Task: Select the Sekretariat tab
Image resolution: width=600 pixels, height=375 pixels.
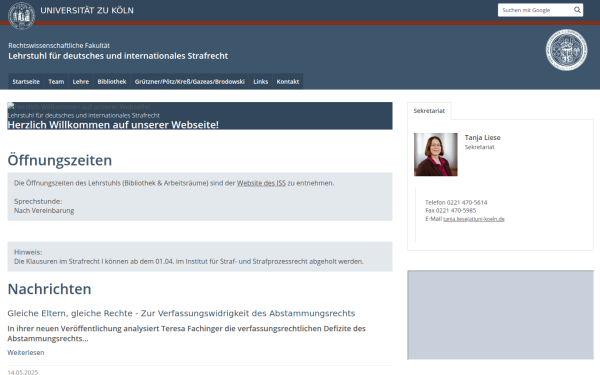Action: point(429,111)
